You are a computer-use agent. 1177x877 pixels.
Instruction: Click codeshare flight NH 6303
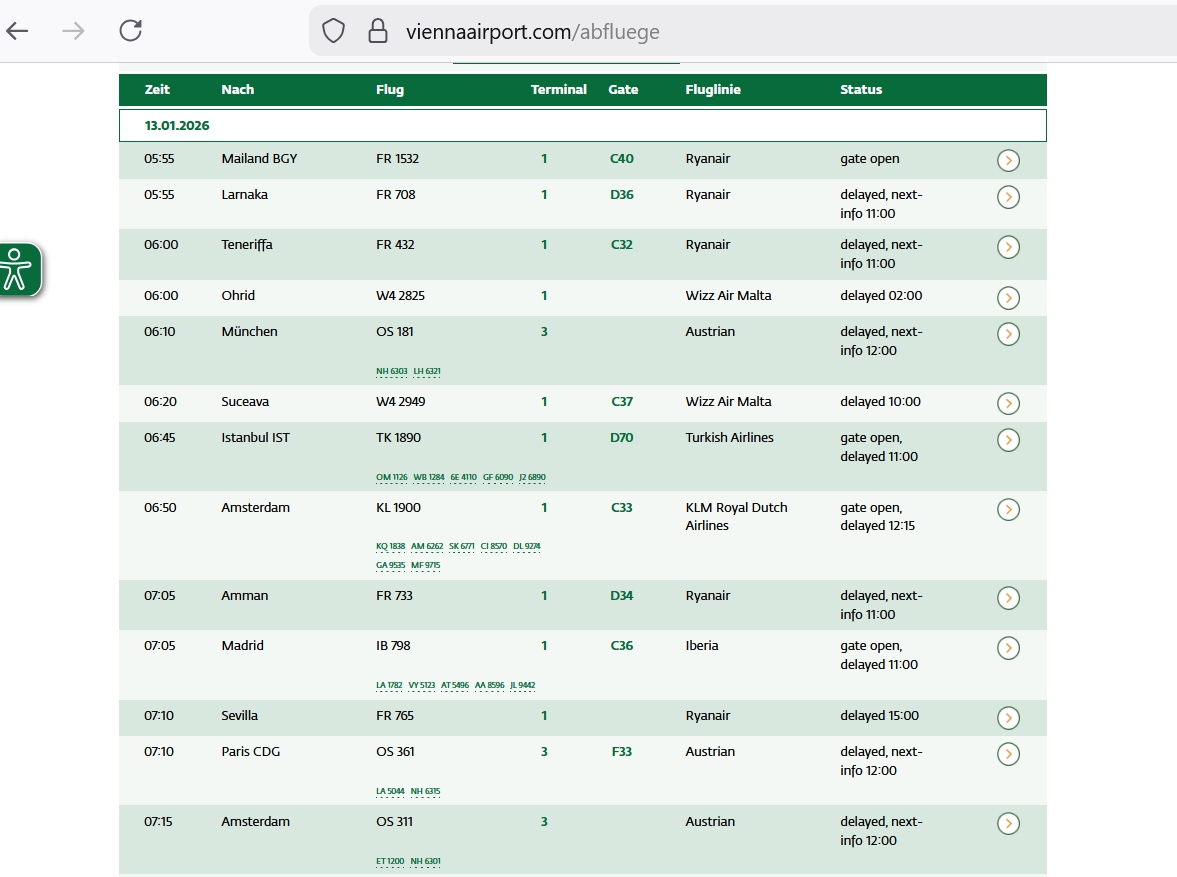pos(391,372)
